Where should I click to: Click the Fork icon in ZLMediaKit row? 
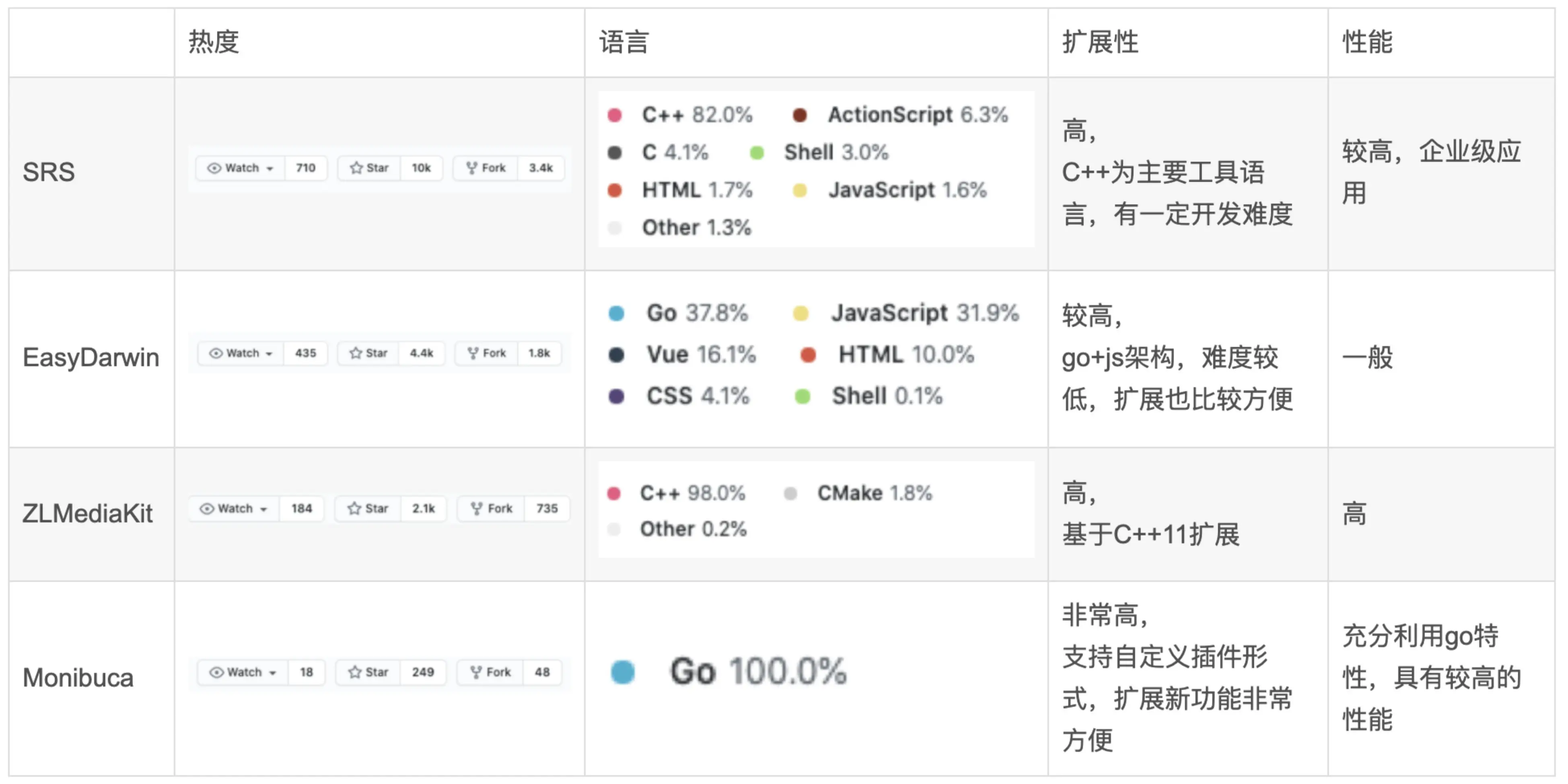[x=477, y=509]
